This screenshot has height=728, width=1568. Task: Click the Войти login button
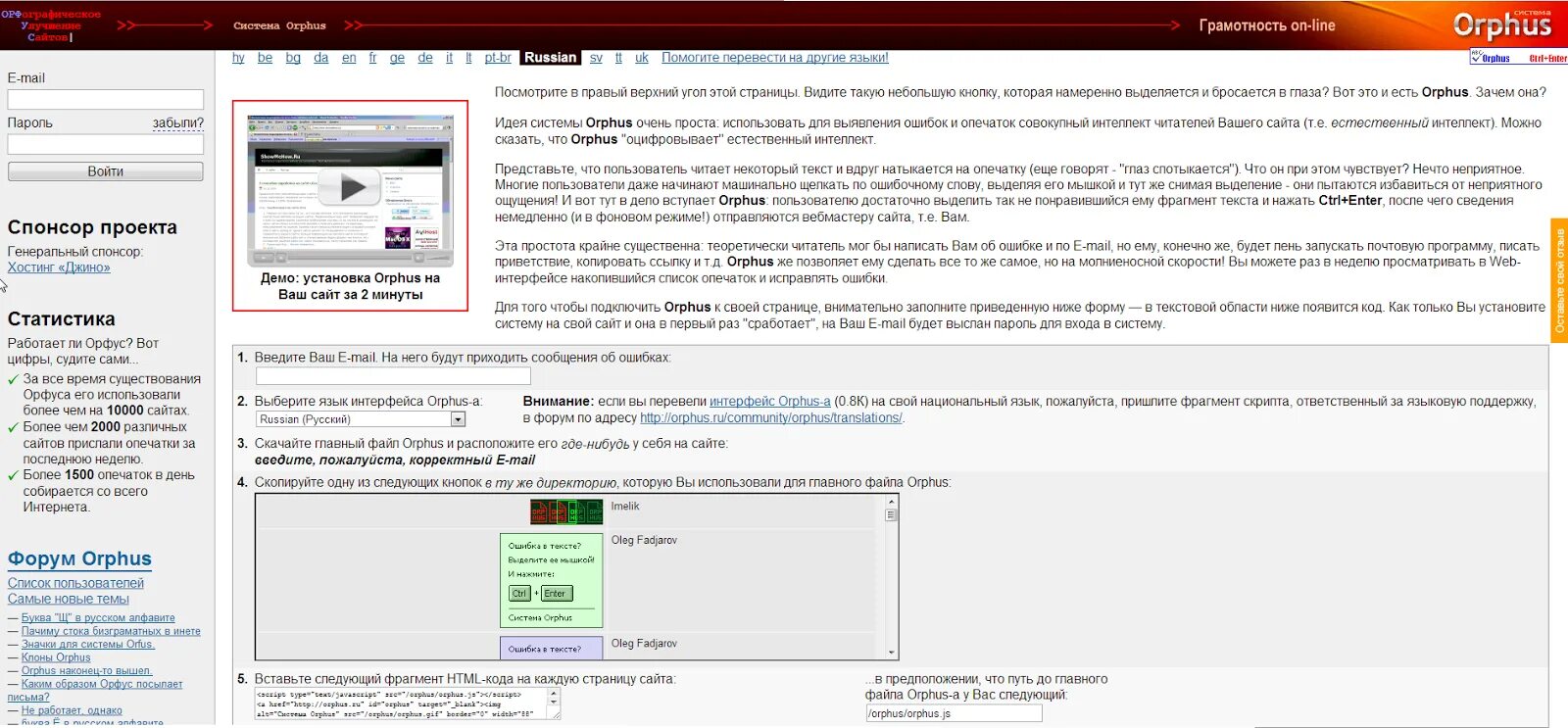tap(106, 171)
